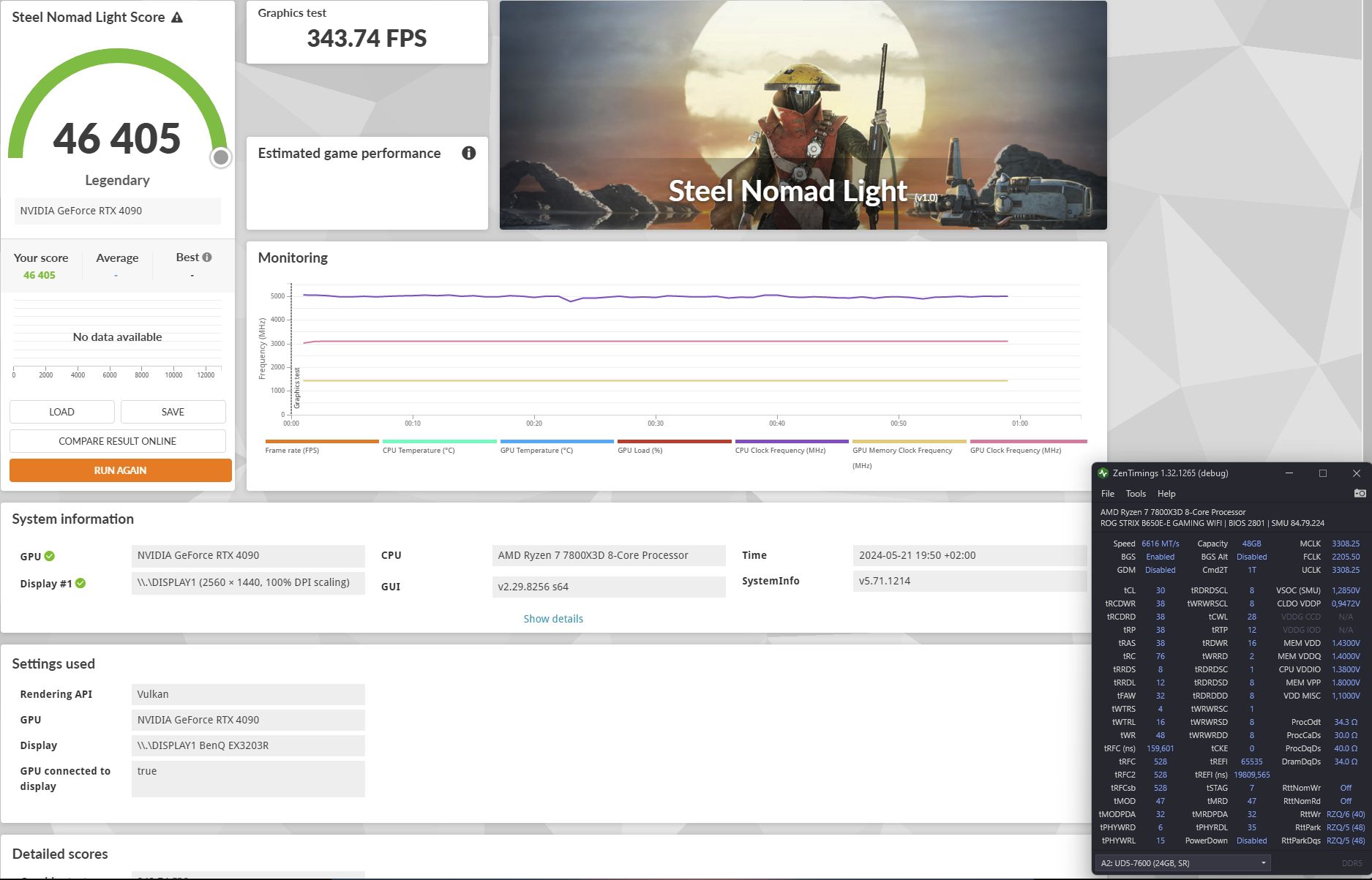The height and width of the screenshot is (880, 1372).
Task: Click the 343.74 FPS graphics test result
Action: pos(367,38)
